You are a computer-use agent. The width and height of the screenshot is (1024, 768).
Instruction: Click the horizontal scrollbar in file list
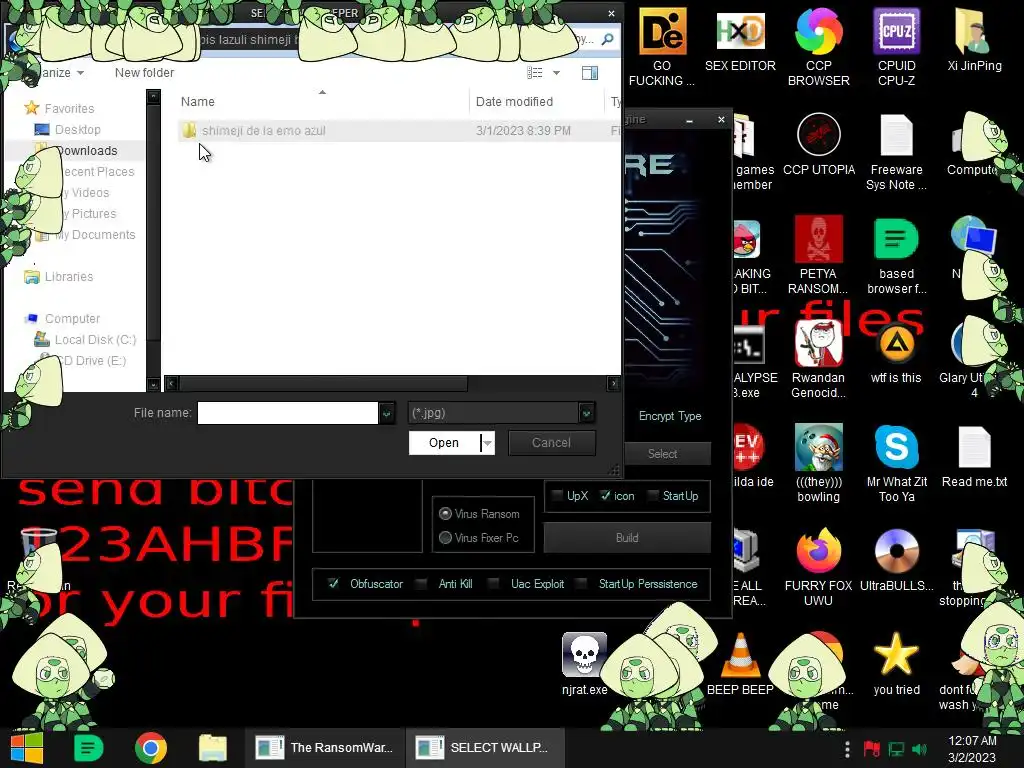coord(323,383)
